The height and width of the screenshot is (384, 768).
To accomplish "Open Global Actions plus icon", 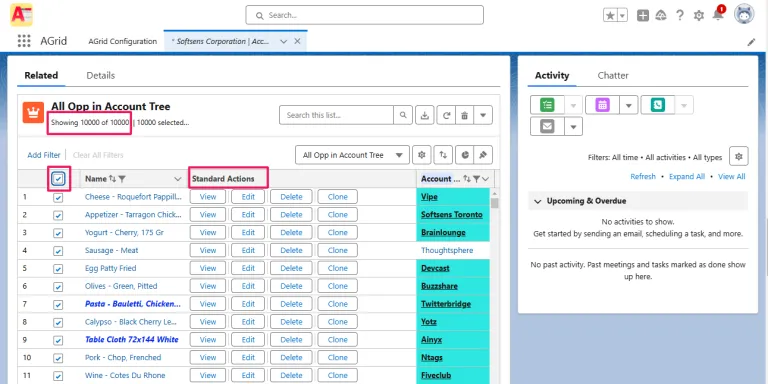I will click(643, 15).
